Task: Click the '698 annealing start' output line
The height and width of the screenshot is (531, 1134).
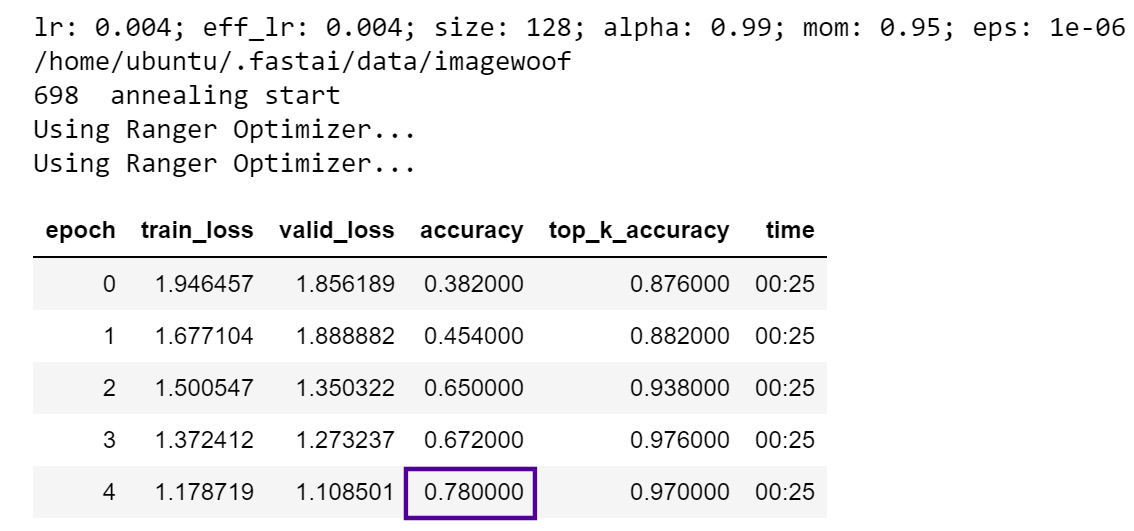Action: click(187, 95)
